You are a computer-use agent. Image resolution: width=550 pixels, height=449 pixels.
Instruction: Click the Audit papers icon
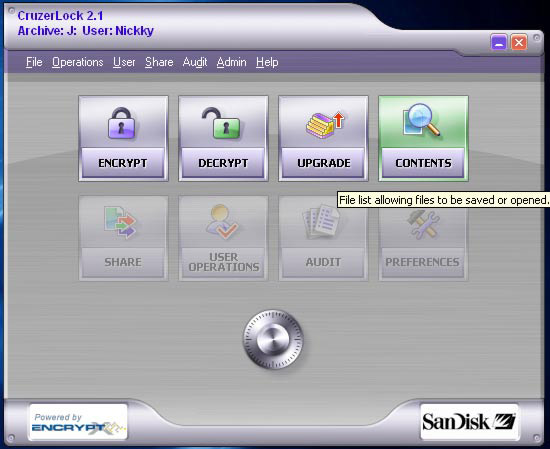coord(321,222)
